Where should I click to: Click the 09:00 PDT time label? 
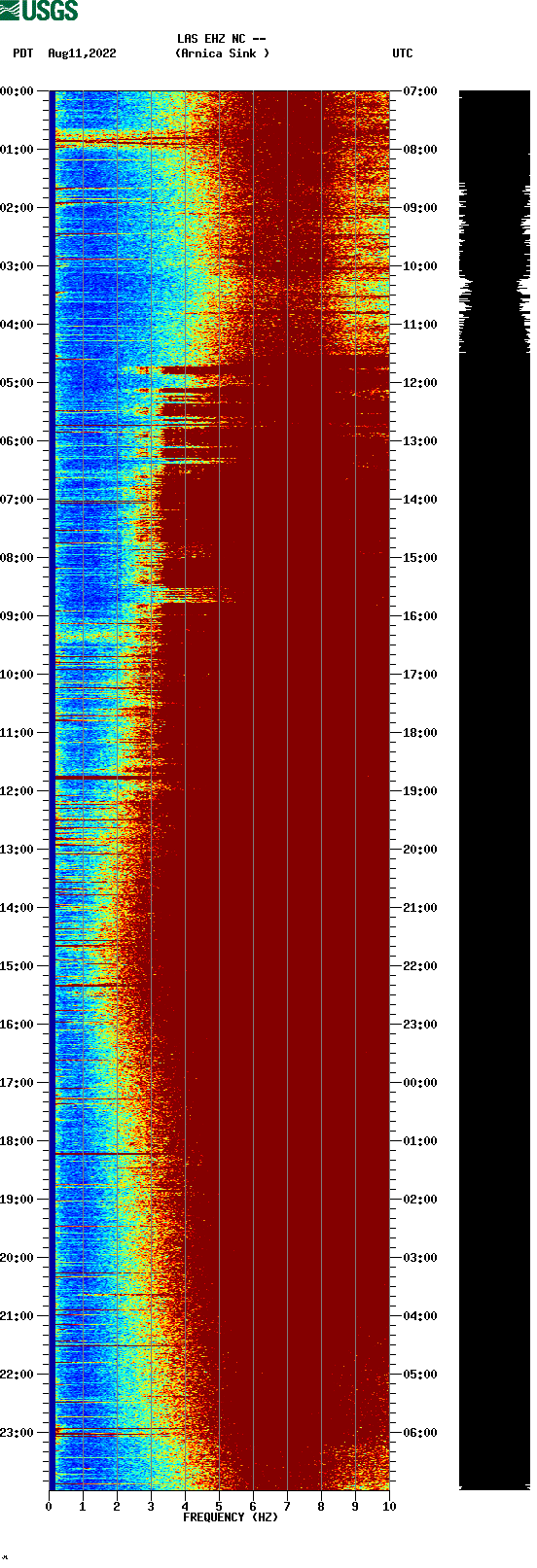click(x=18, y=616)
